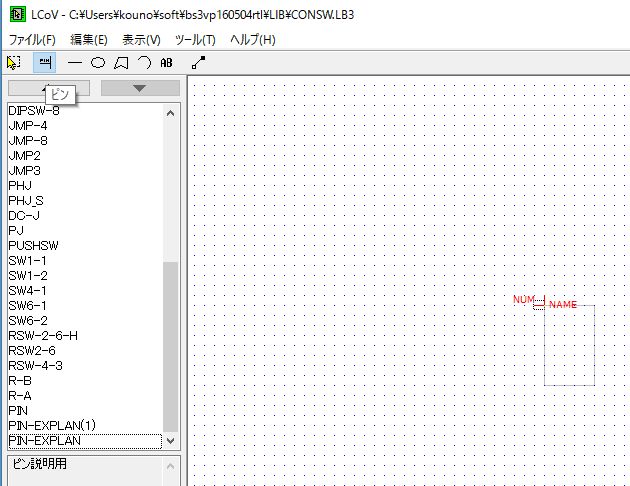630x486 pixels.
Task: Open the 表示(V) menu
Action: click(x=141, y=40)
